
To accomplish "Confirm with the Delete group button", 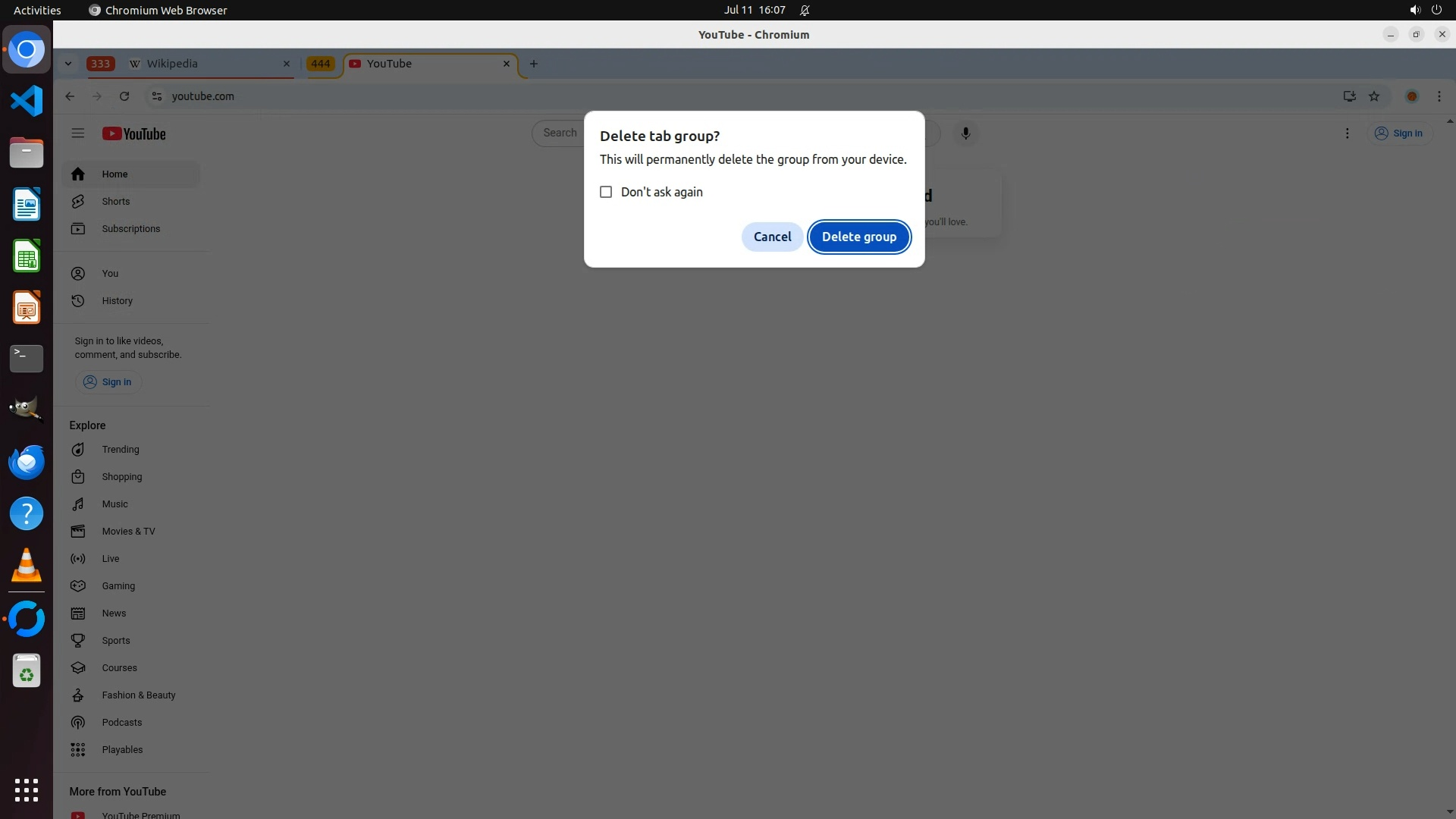I will 858,237.
